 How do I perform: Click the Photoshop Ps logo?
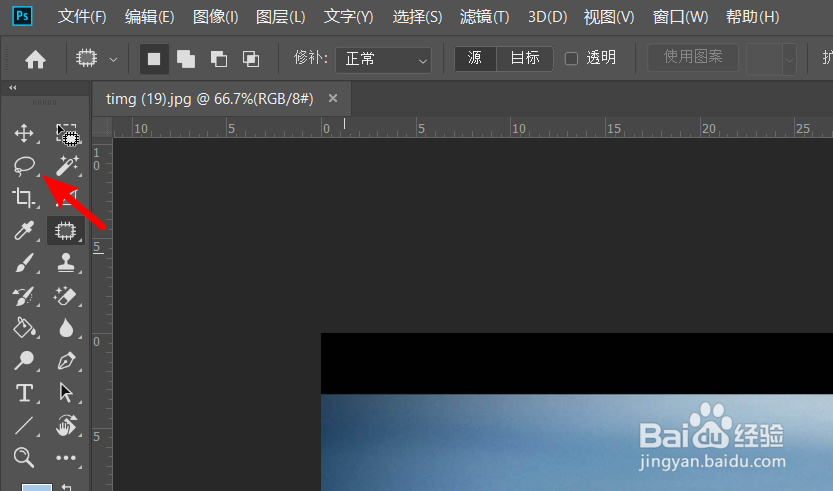click(22, 16)
